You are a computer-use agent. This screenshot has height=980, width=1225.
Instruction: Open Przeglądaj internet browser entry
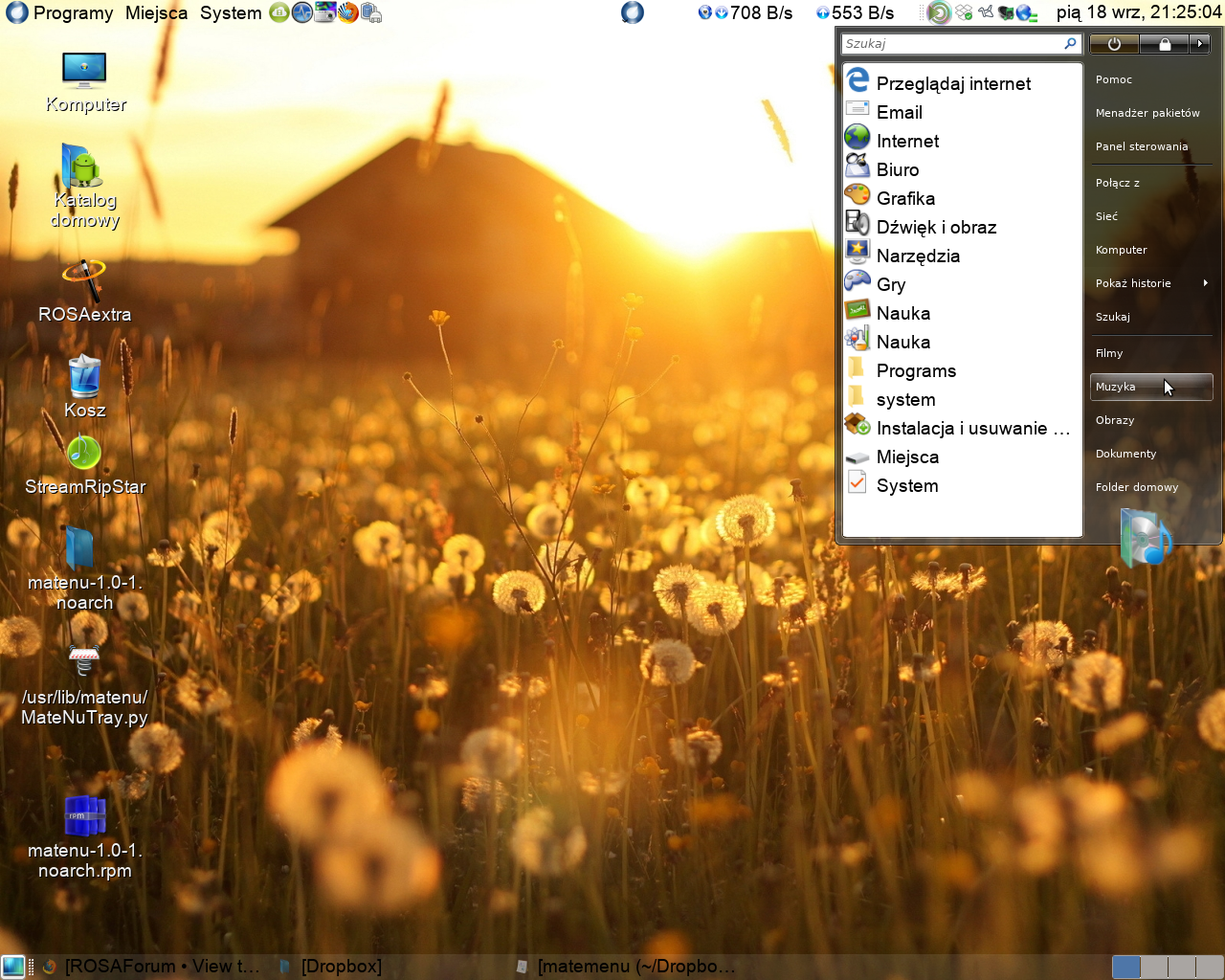[953, 83]
